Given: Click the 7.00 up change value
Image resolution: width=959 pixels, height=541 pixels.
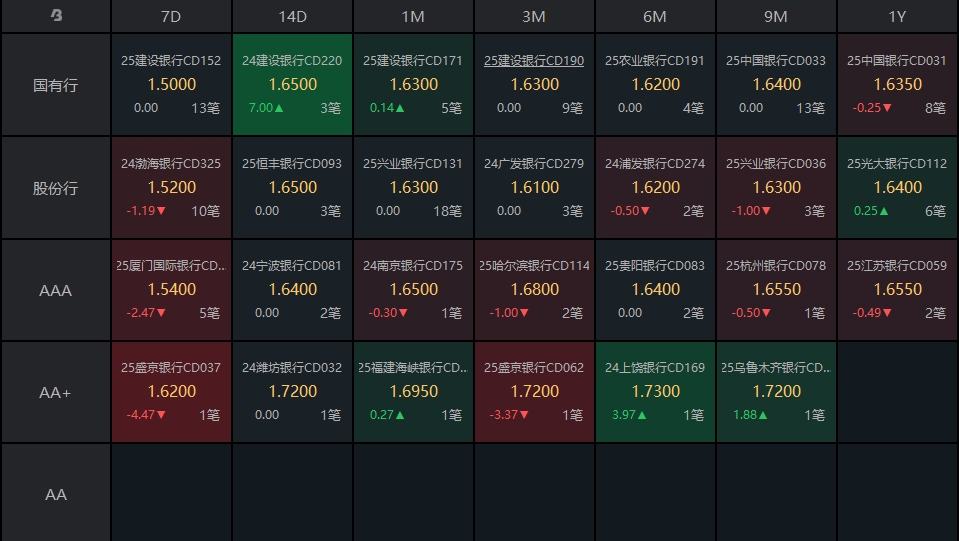Looking at the screenshot, I should 266,108.
